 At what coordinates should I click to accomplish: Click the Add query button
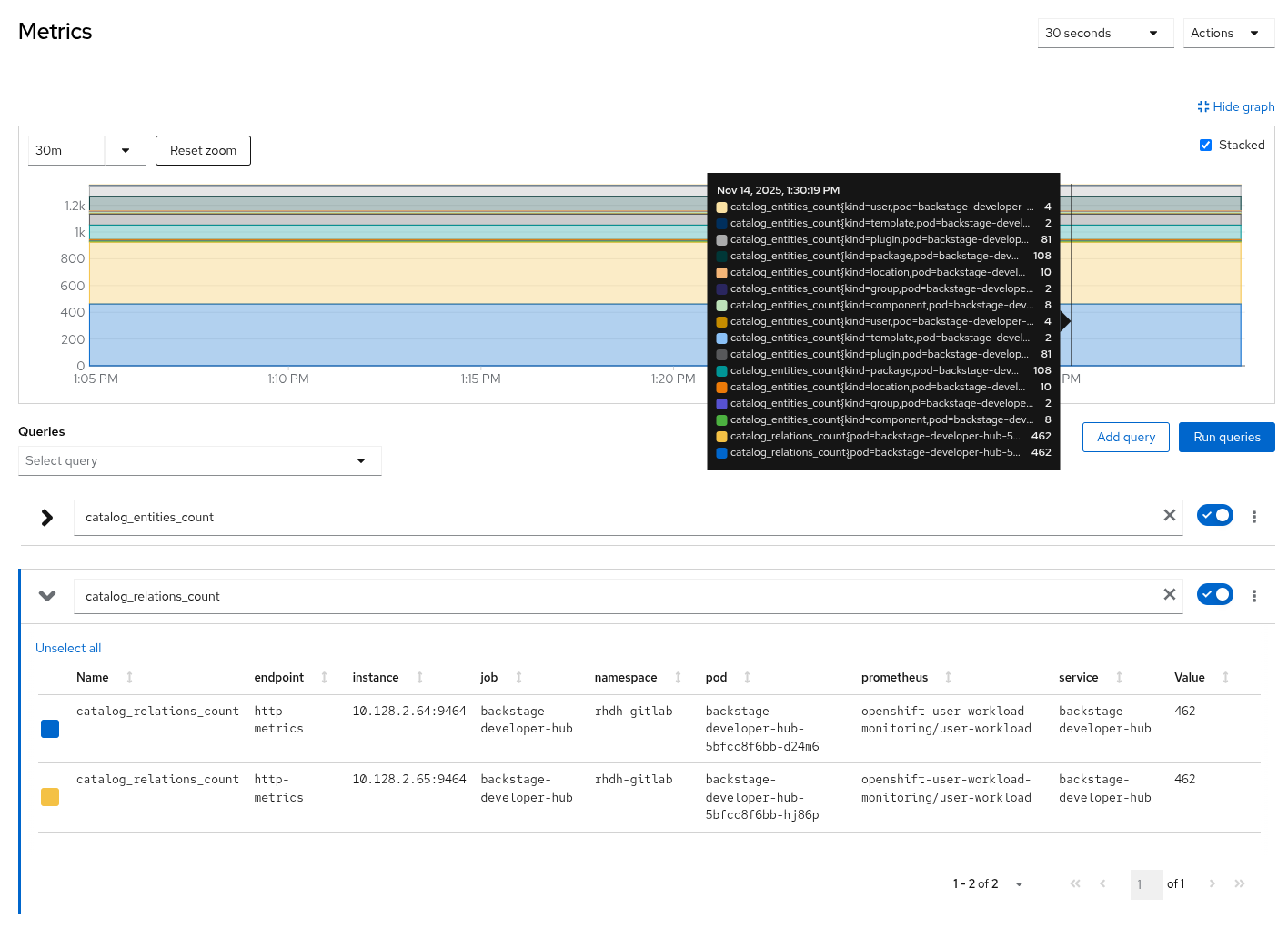coord(1126,437)
